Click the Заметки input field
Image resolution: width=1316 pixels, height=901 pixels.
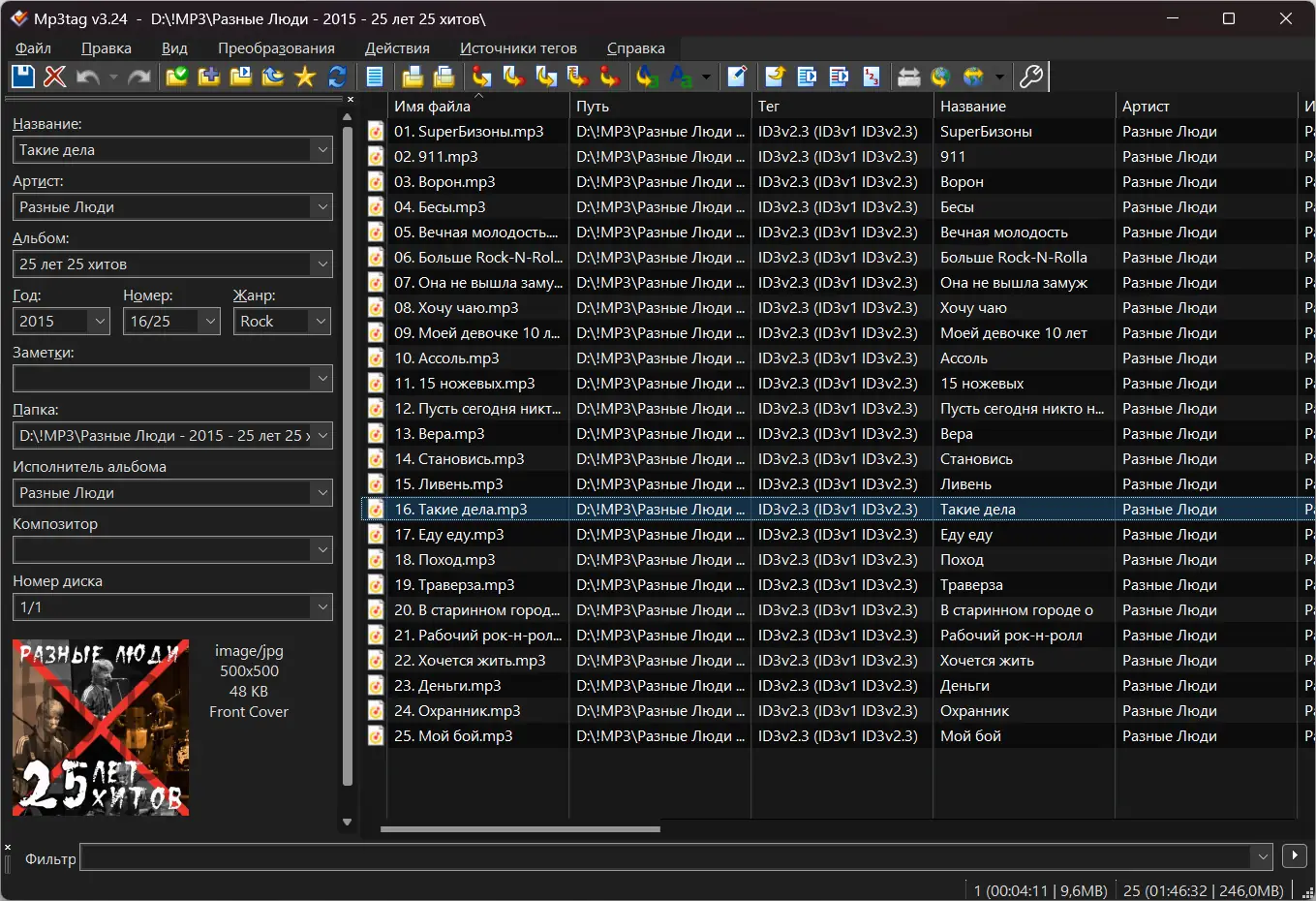coord(163,379)
